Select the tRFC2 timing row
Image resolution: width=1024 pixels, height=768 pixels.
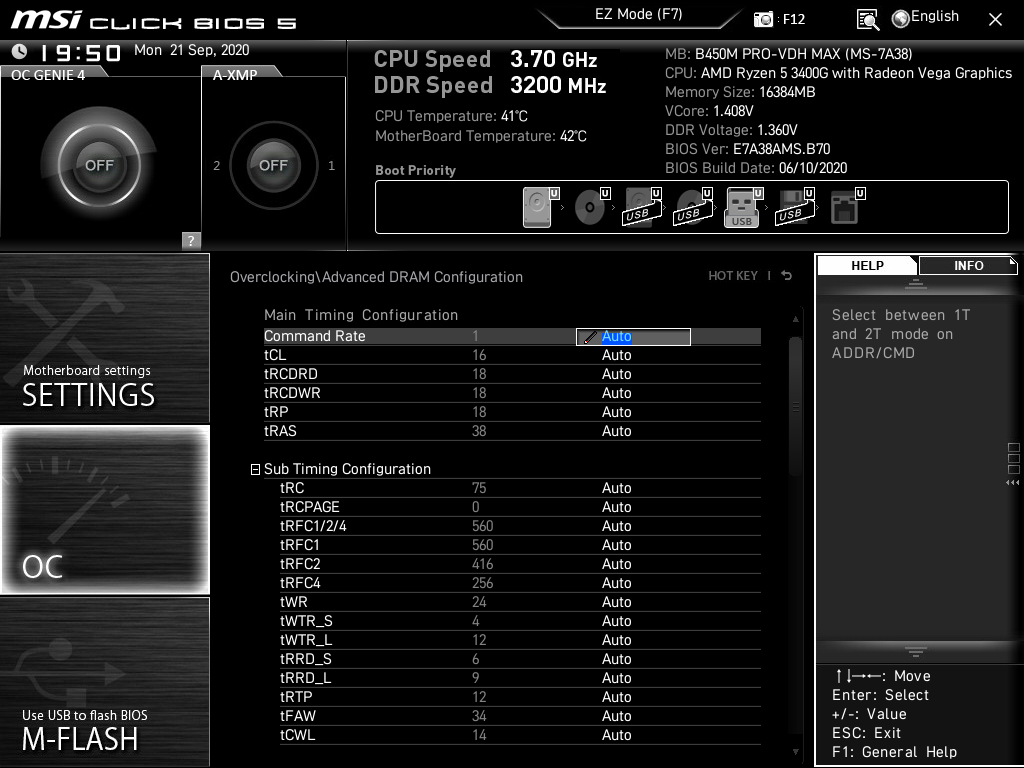(520, 564)
